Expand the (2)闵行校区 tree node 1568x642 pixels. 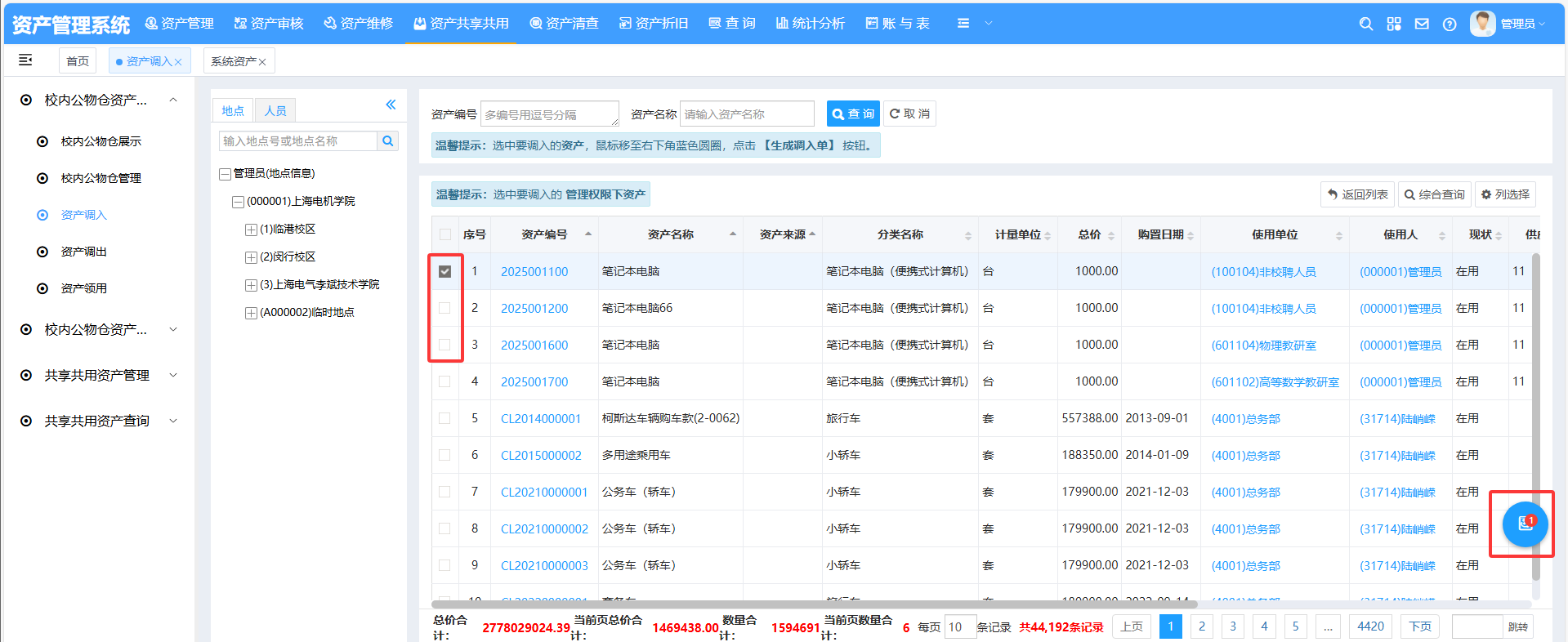pos(251,257)
